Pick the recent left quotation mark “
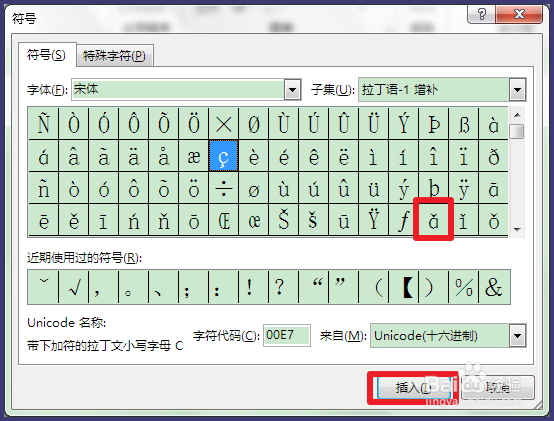This screenshot has width=554, height=421. [x=314, y=287]
